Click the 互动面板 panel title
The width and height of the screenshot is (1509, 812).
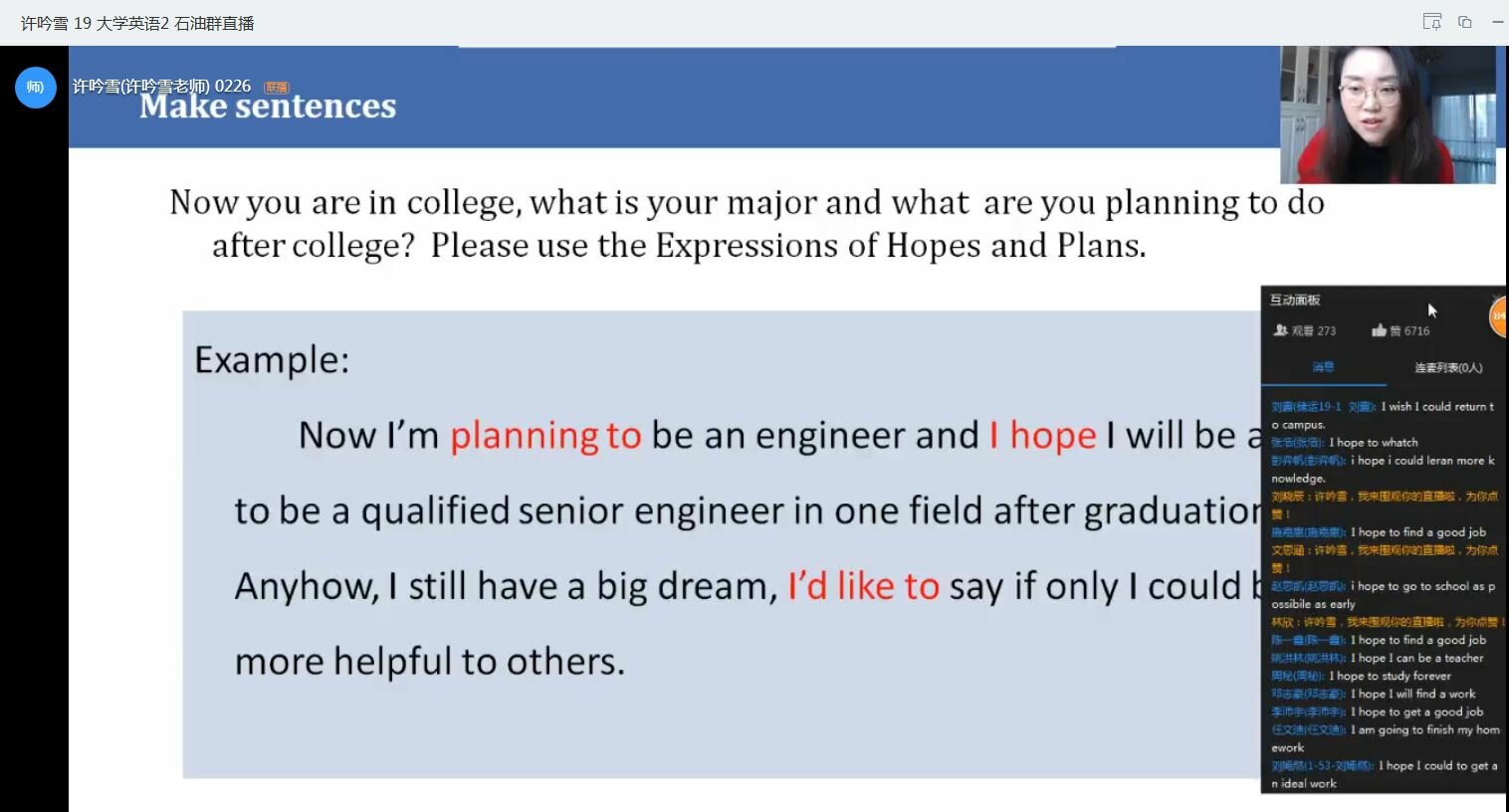[x=1295, y=300]
